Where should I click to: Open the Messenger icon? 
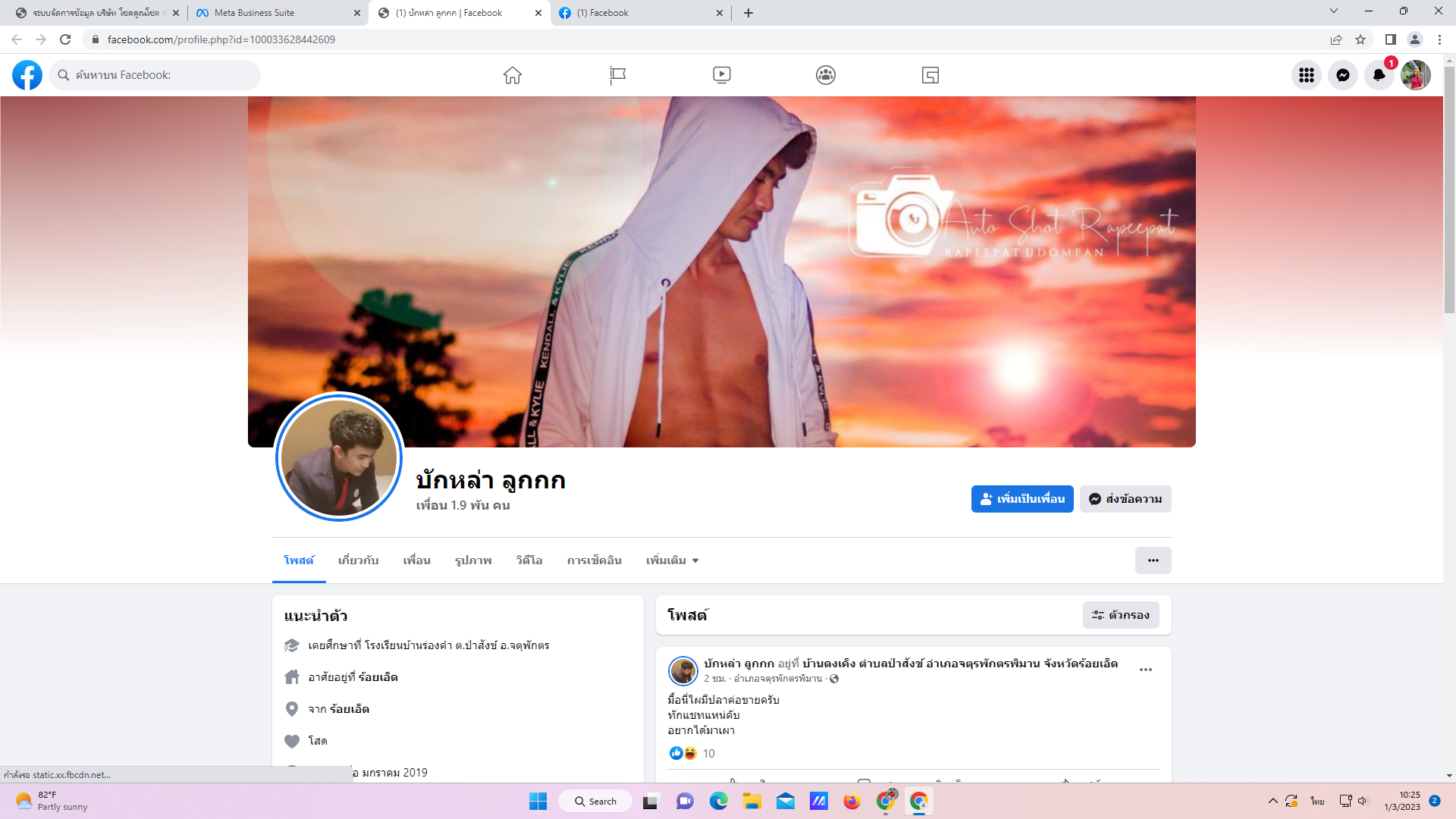pos(1343,75)
